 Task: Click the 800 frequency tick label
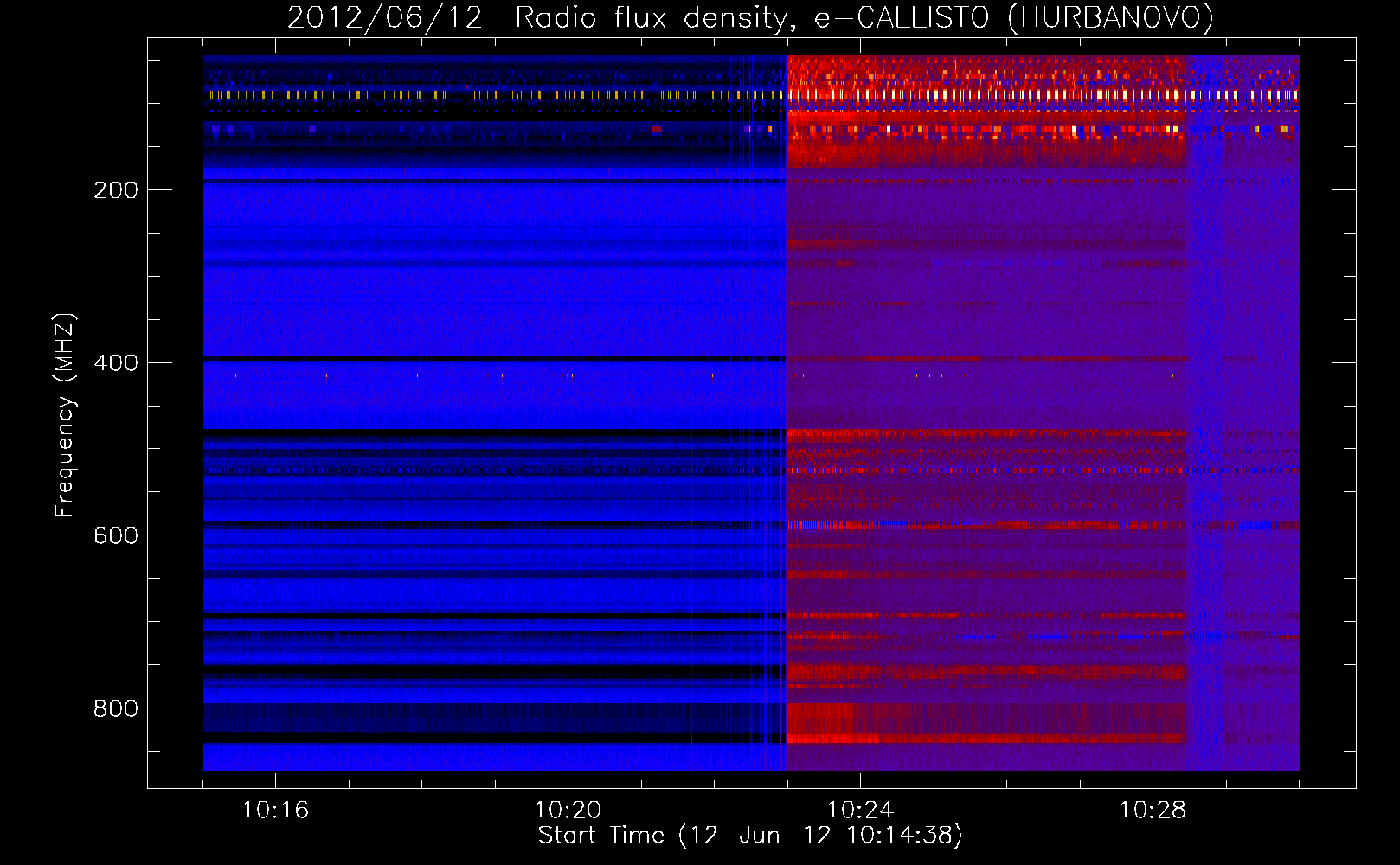pos(115,708)
